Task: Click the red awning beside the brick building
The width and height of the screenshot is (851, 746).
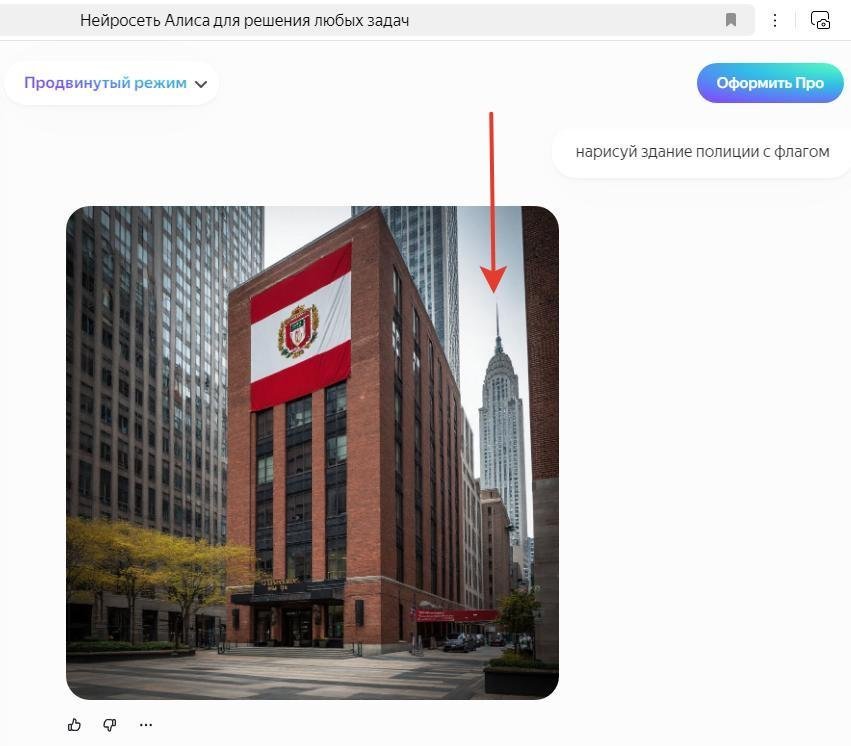Action: [456, 615]
